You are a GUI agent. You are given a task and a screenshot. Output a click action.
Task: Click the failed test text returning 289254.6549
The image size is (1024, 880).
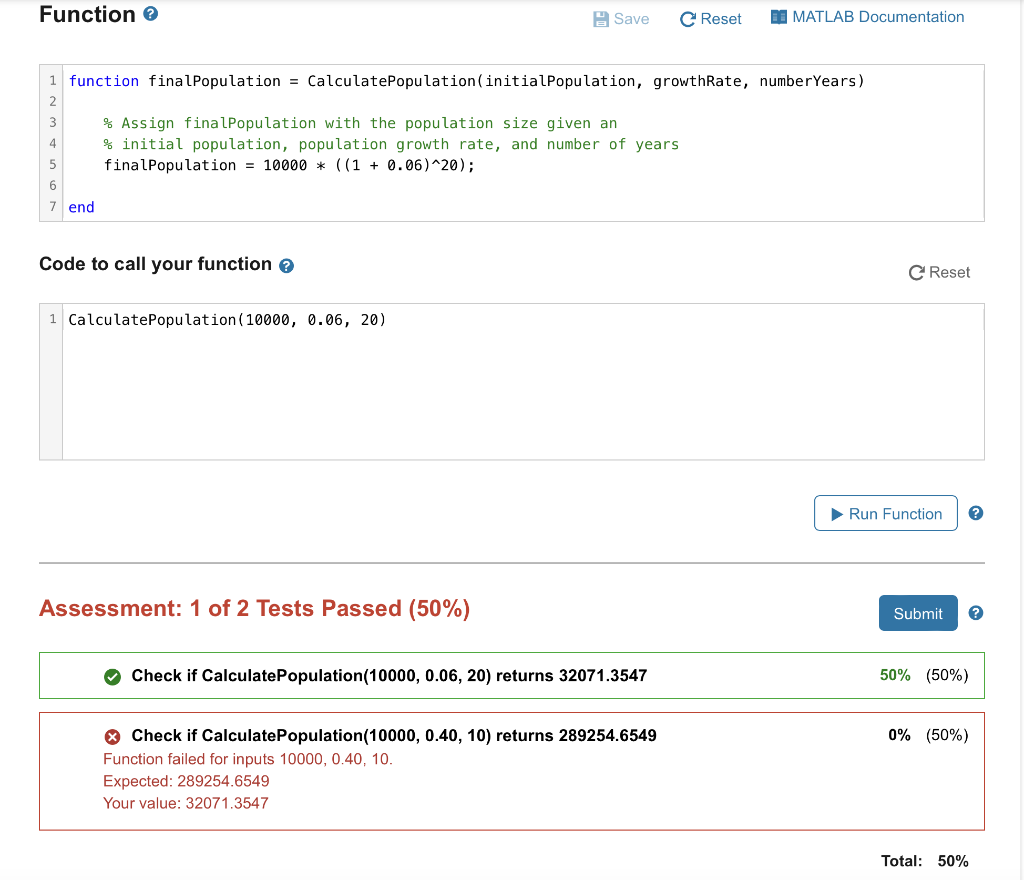click(x=394, y=735)
